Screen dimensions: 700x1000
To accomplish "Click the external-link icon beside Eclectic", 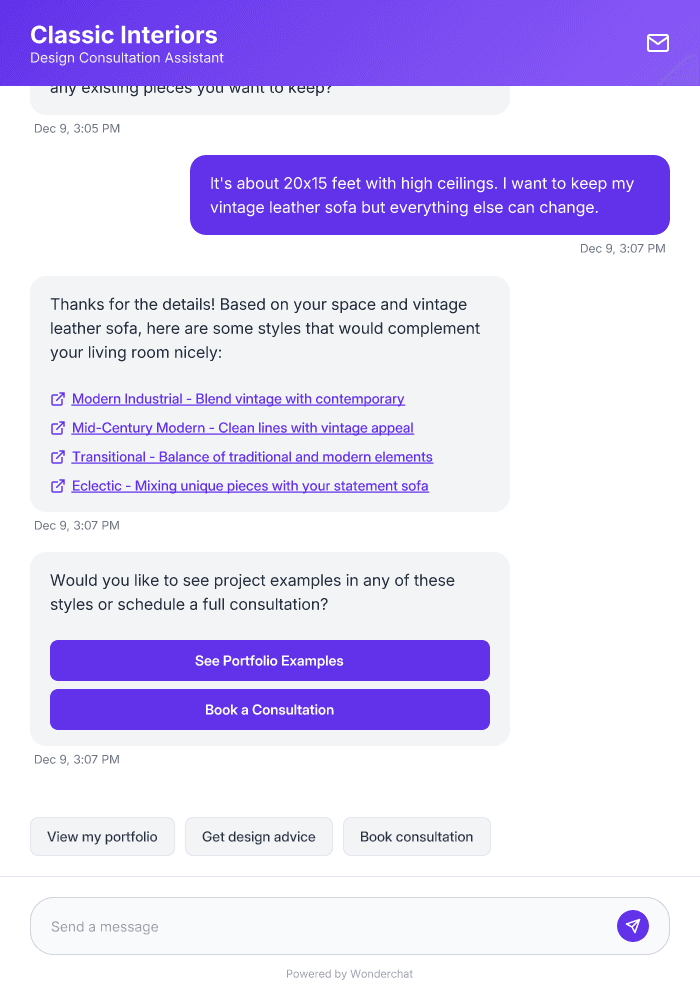I will [58, 485].
